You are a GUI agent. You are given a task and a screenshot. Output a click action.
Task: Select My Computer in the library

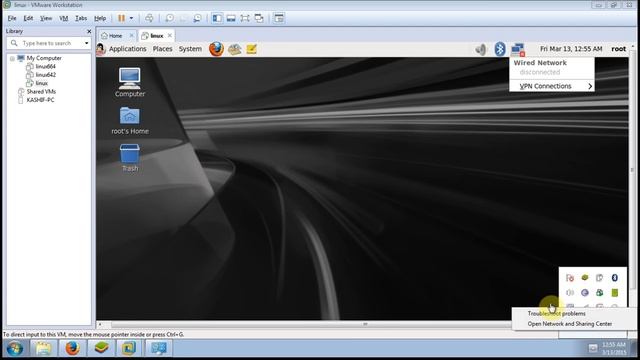(44, 58)
